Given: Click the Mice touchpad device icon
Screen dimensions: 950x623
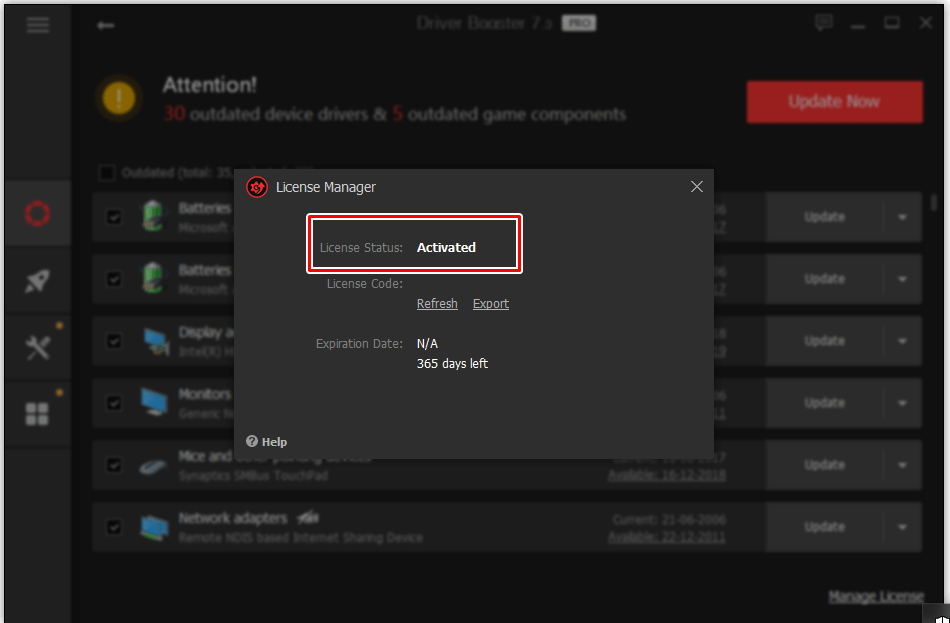Looking at the screenshot, I should [153, 466].
